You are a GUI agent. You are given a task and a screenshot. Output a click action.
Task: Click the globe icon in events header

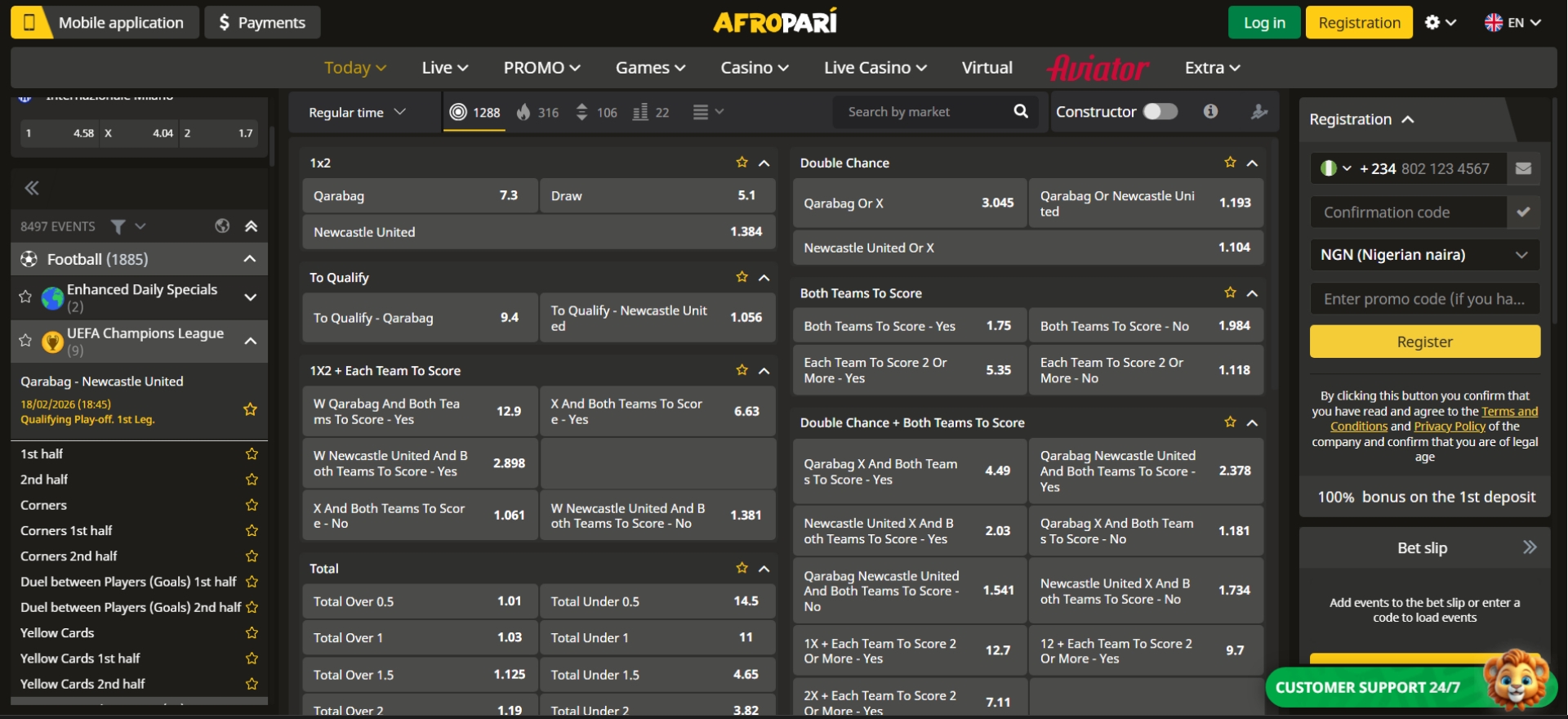(x=222, y=226)
